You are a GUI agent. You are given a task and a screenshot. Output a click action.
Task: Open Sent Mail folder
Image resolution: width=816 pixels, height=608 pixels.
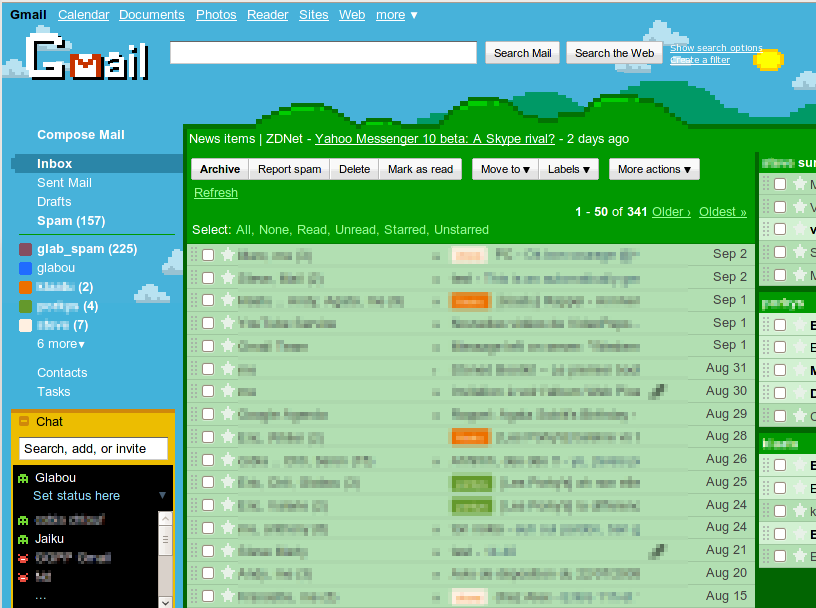[64, 183]
